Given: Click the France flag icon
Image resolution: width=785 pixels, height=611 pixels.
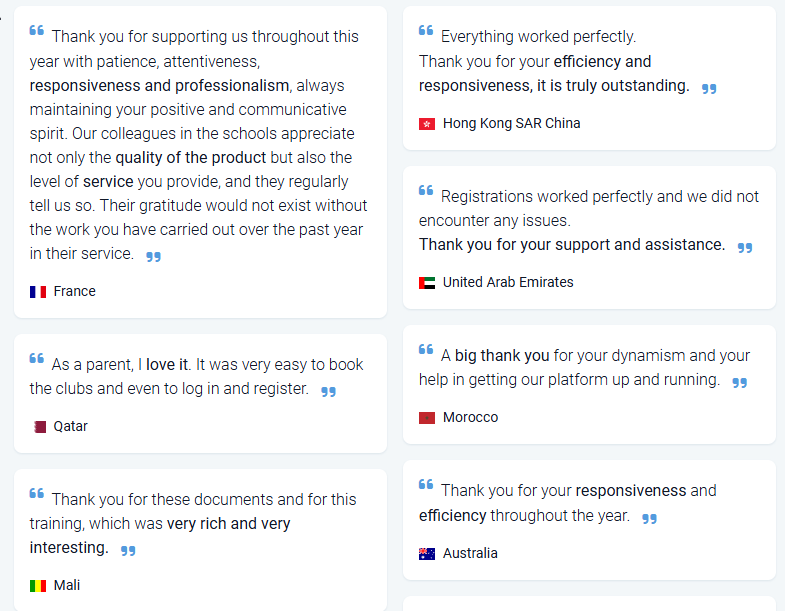Looking at the screenshot, I should 38,292.
